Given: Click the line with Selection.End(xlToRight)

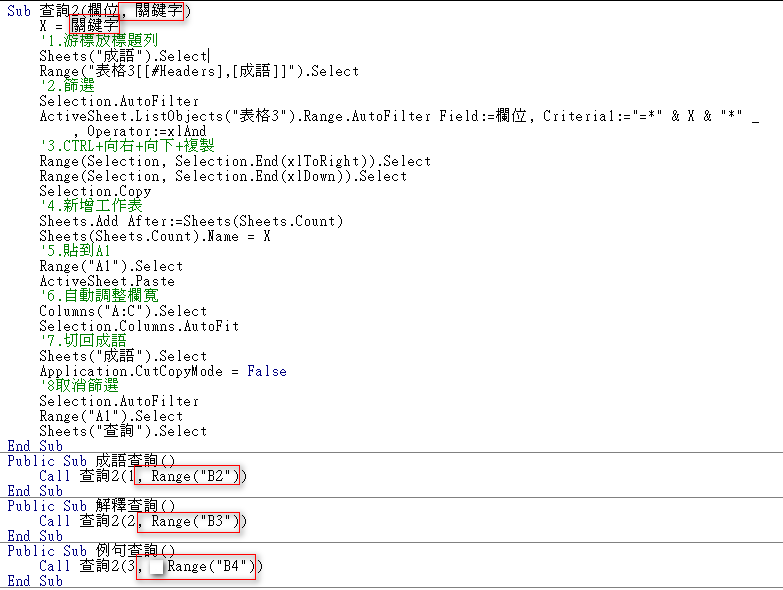Looking at the screenshot, I should click(x=235, y=161).
